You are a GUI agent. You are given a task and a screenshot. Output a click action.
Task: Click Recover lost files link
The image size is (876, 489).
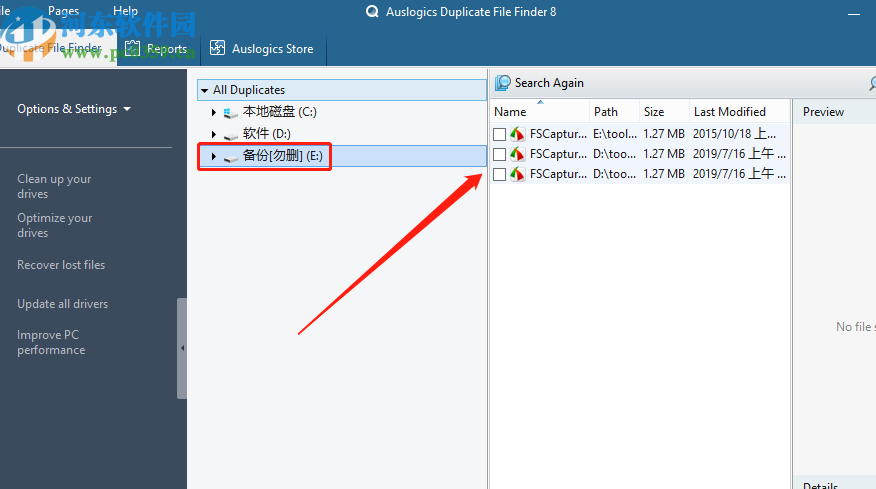pos(61,265)
